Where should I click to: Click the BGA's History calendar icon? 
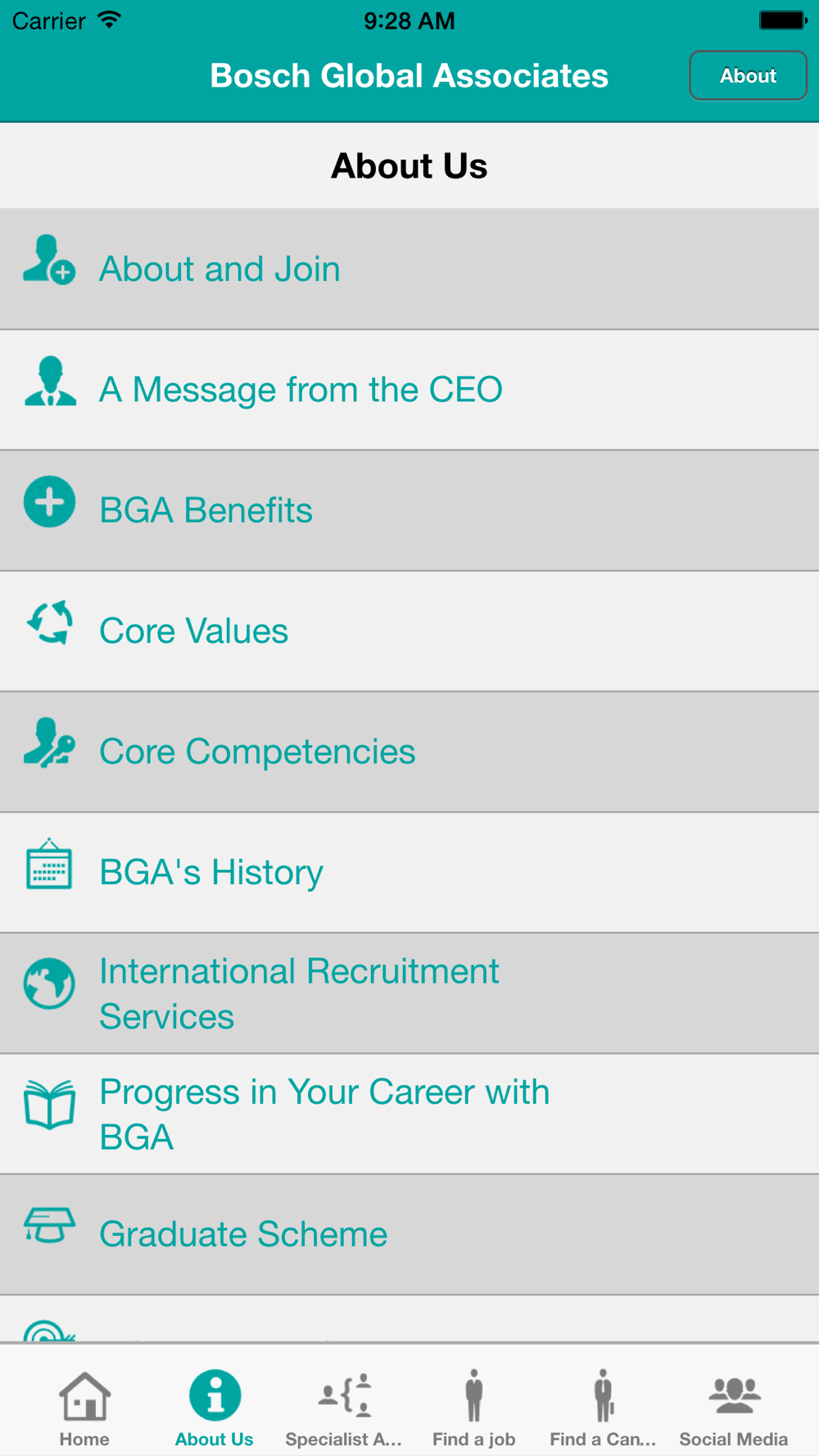(x=49, y=863)
